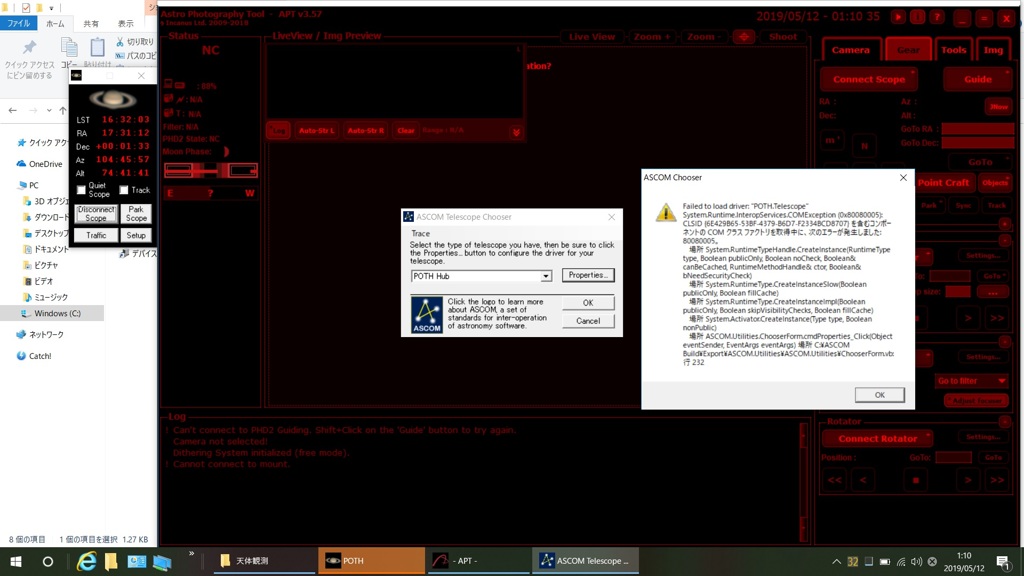Open Quick Access Toolbar customize dropdown
The height and width of the screenshot is (576, 1024).
click(x=51, y=8)
